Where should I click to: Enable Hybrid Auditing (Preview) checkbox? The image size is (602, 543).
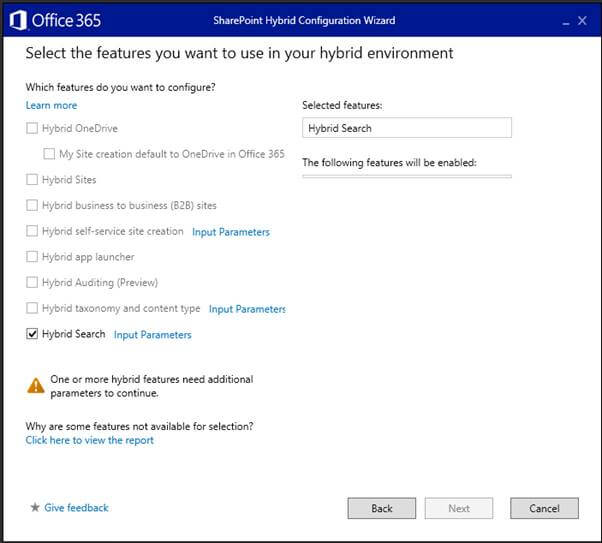pos(32,282)
